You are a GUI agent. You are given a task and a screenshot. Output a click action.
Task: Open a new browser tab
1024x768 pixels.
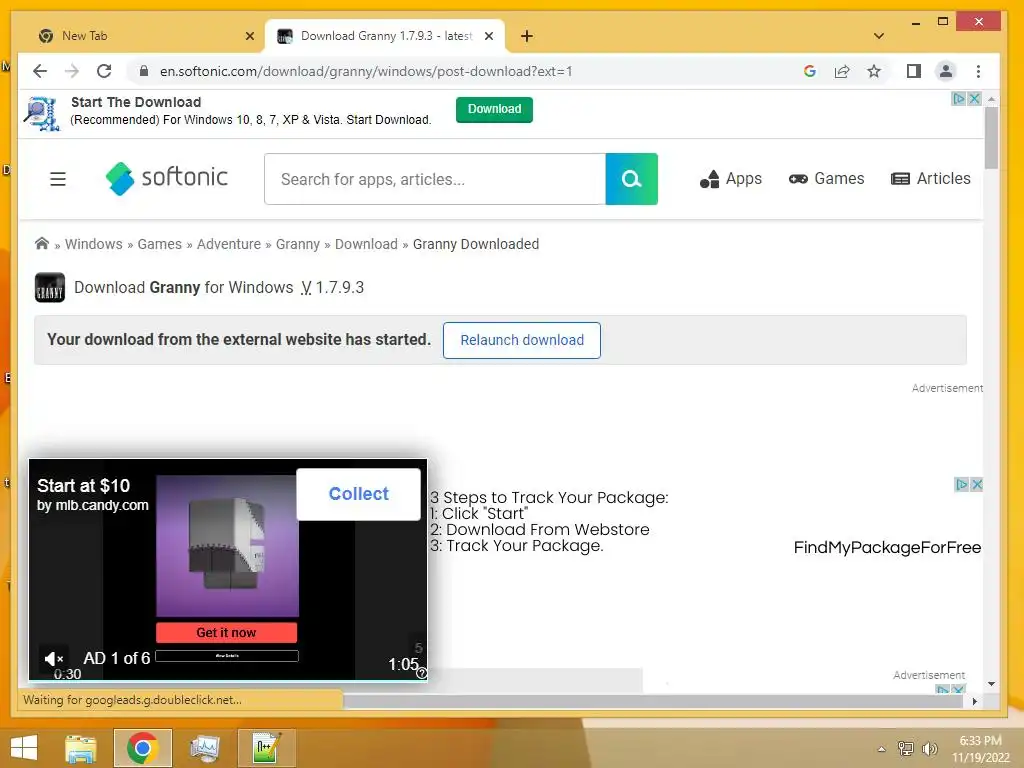click(x=527, y=36)
